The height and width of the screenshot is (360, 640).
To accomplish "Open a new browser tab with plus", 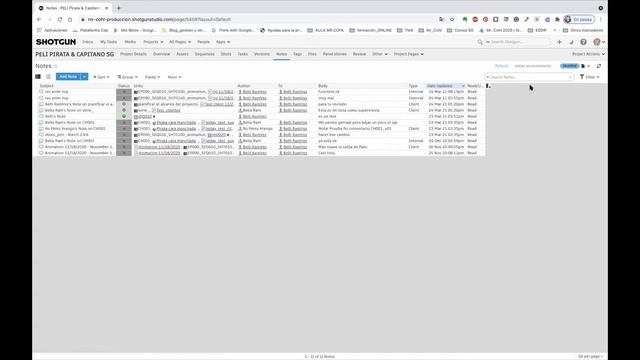I will pos(119,8).
